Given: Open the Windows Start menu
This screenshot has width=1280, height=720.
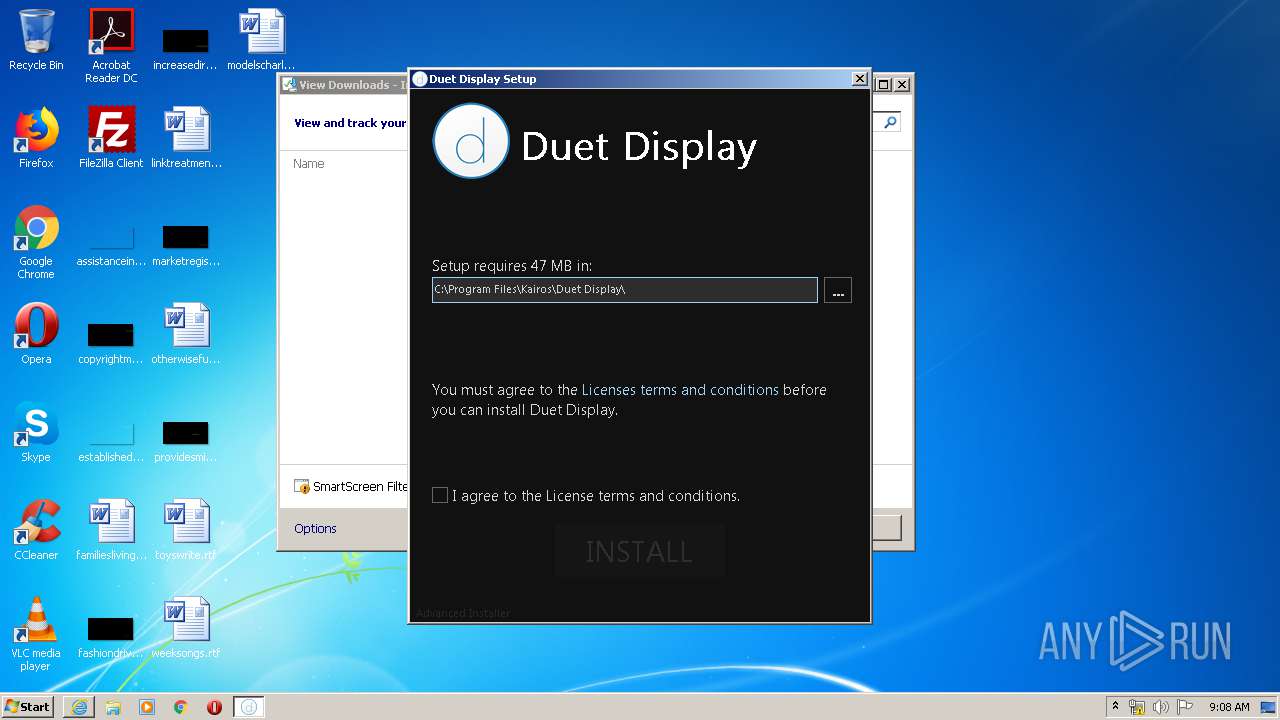Looking at the screenshot, I should pos(28,706).
